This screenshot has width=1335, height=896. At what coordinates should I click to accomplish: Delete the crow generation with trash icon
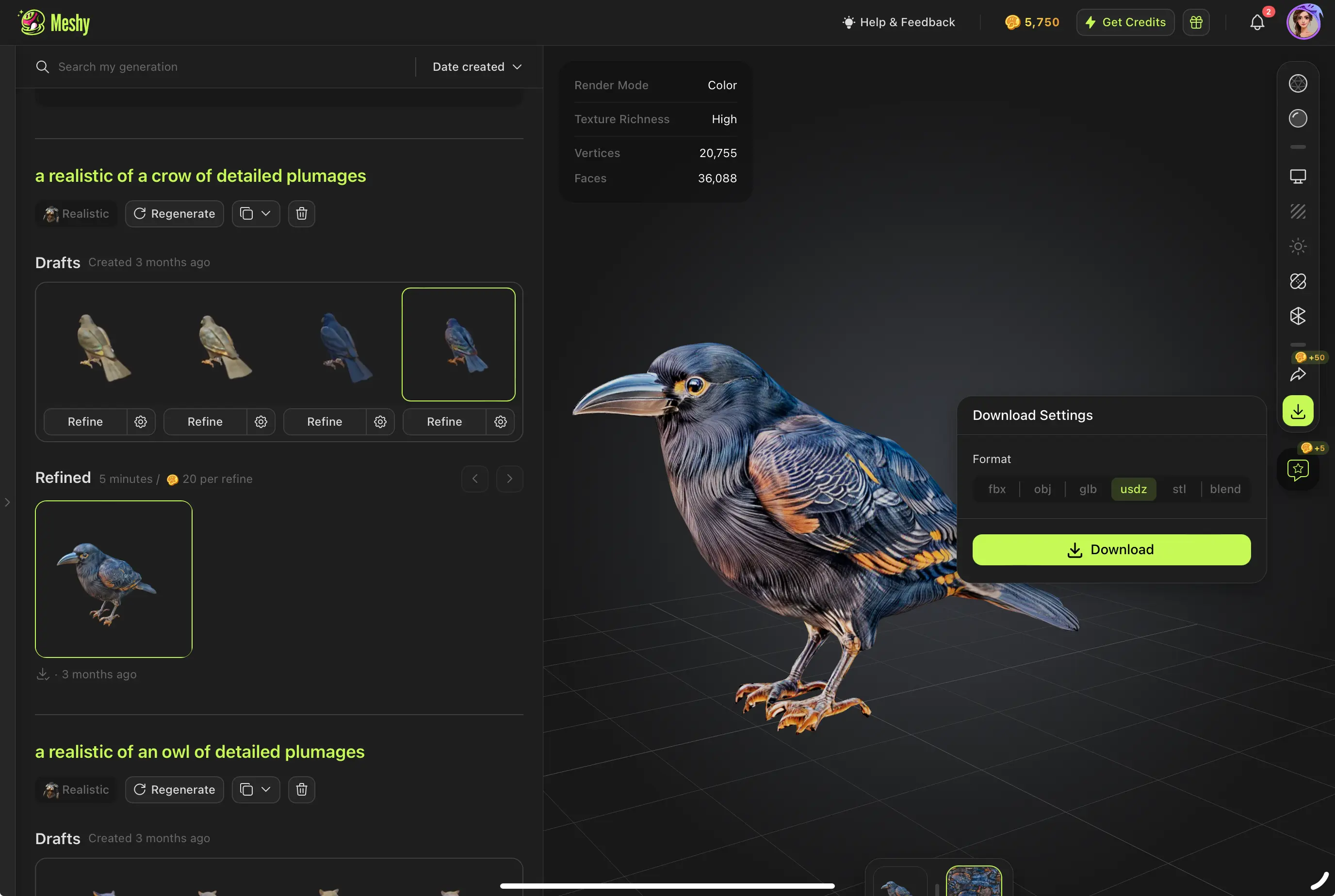click(301, 214)
